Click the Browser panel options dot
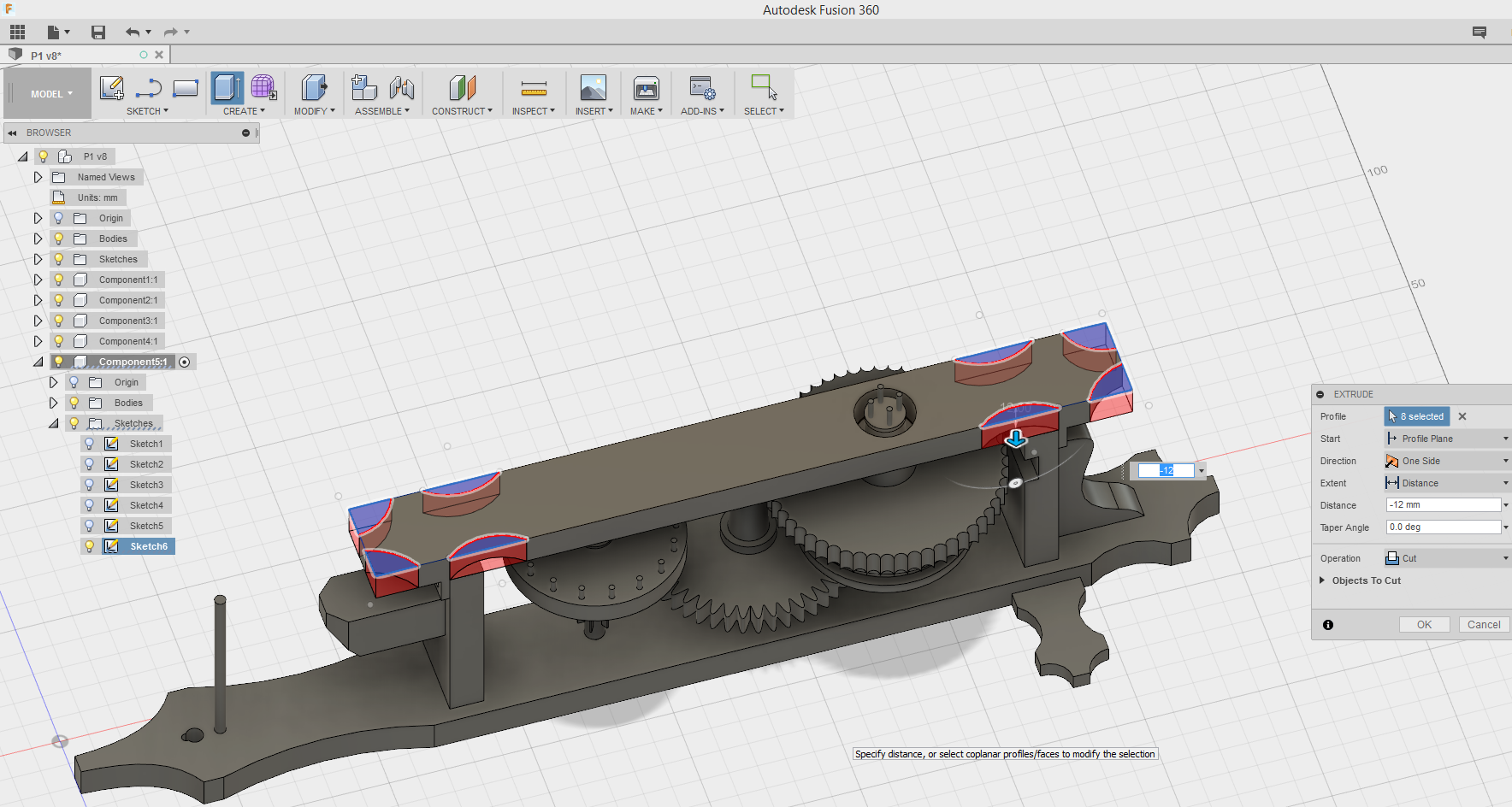The image size is (1512, 807). 245,133
